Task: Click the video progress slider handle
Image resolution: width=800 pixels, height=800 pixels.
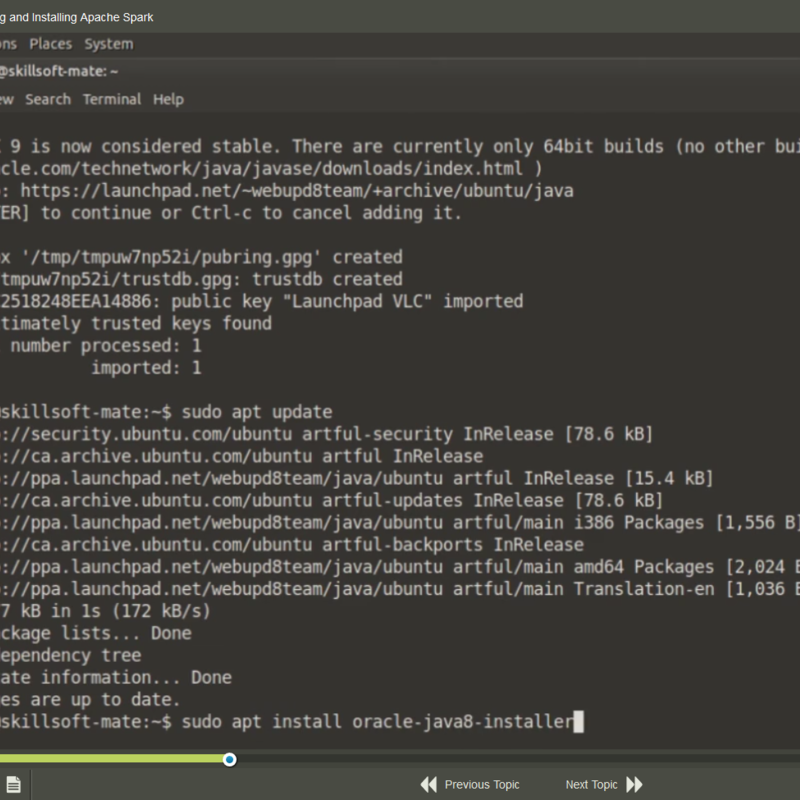Action: click(x=230, y=760)
